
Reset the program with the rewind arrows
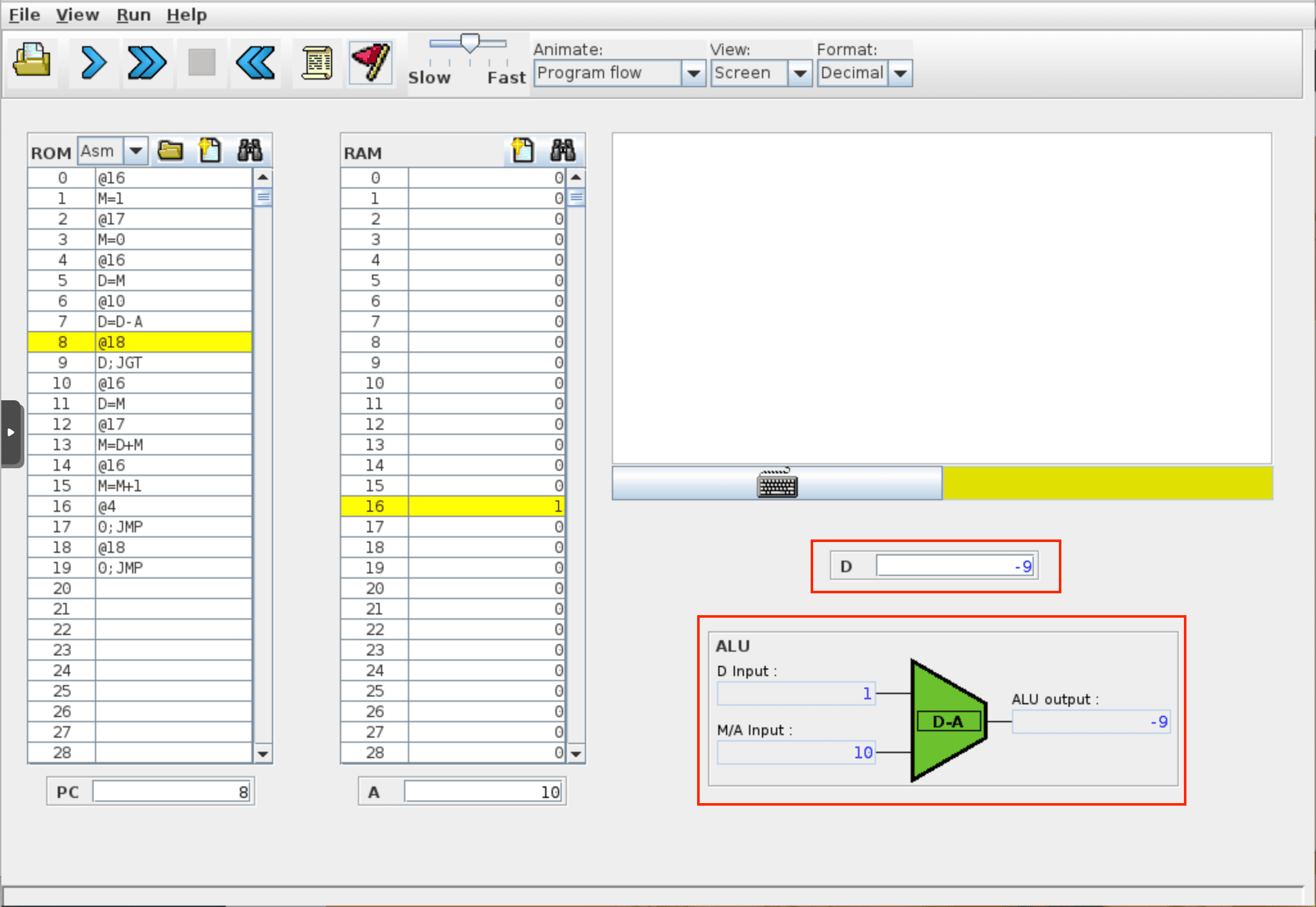255,63
